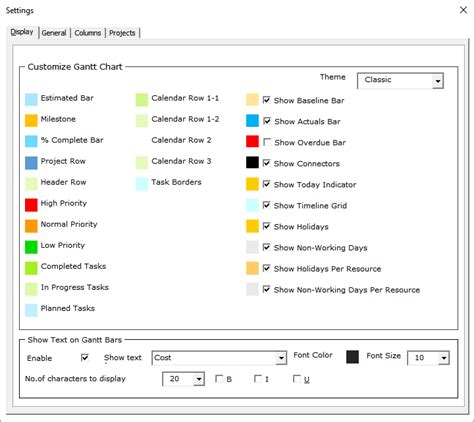Uncheck Show Timeline Grid
Image resolution: width=474 pixels, height=422 pixels.
point(266,205)
